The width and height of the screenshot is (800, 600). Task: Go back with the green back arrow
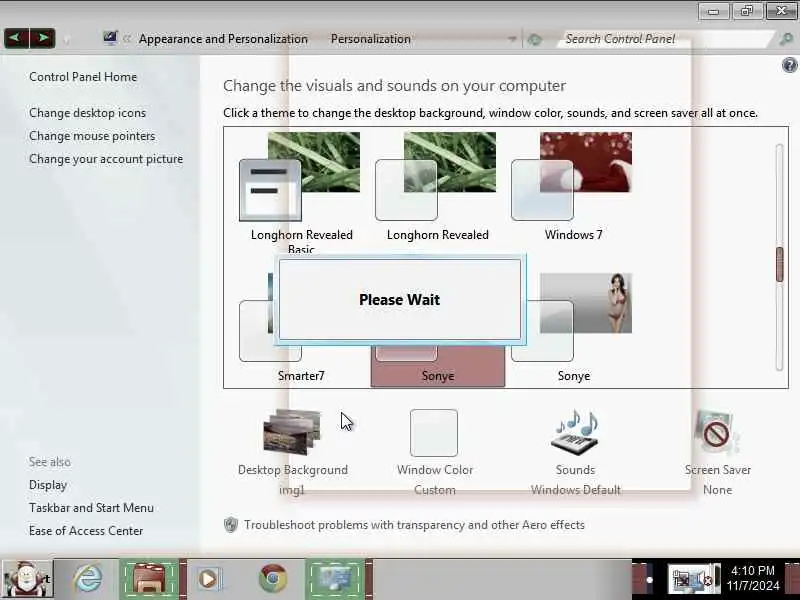(16, 38)
